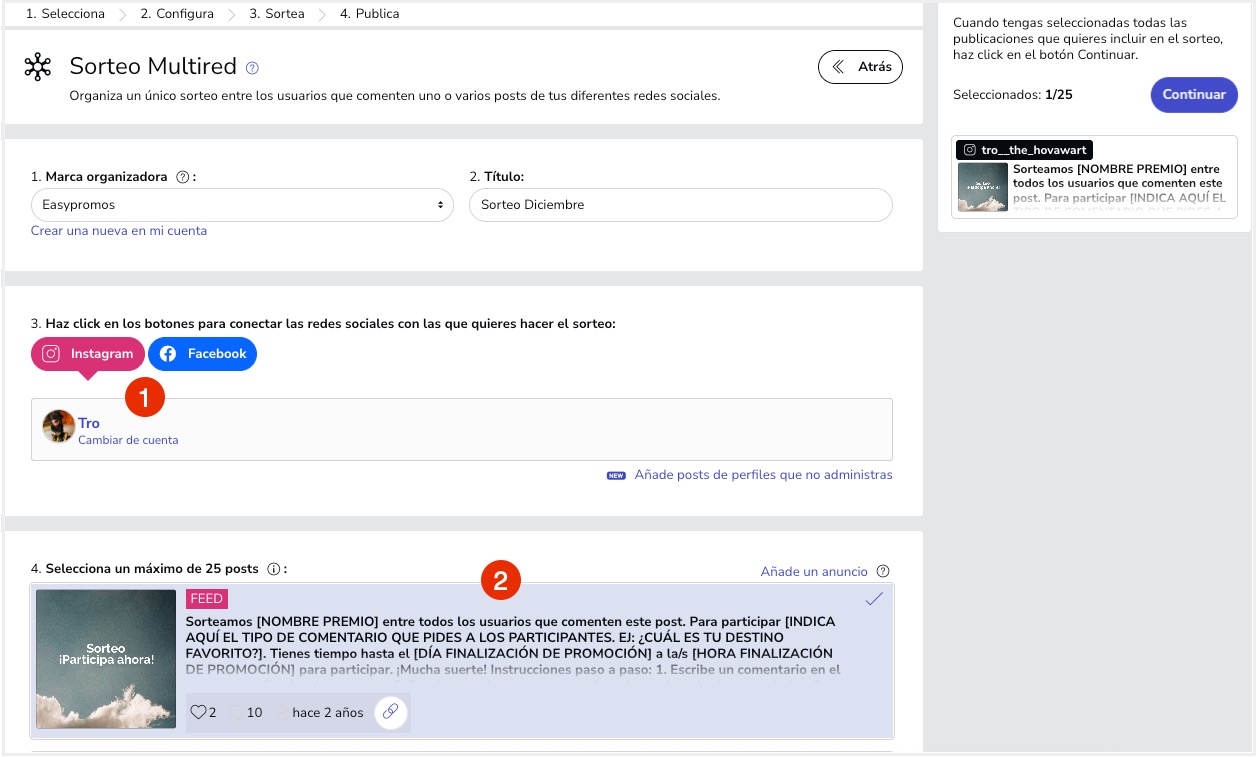Go to step 2. Configura
1256x757 pixels.
[177, 14]
